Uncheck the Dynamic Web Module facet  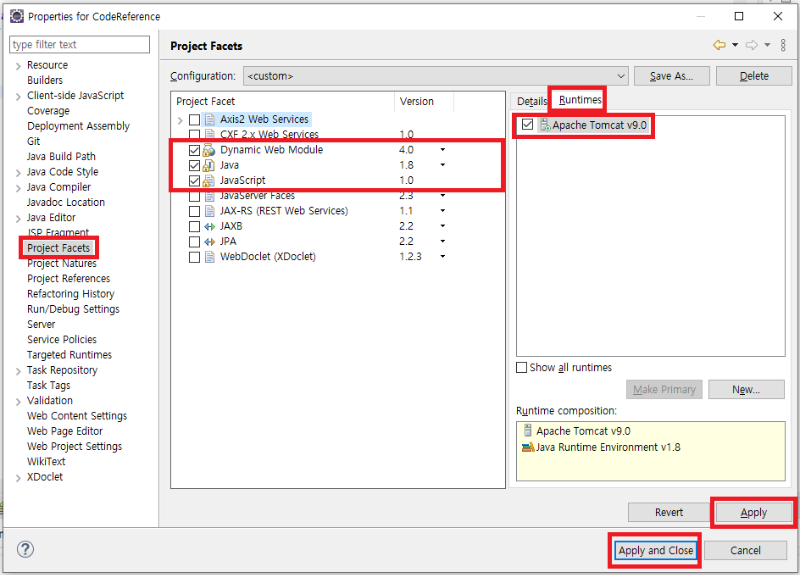pos(194,150)
